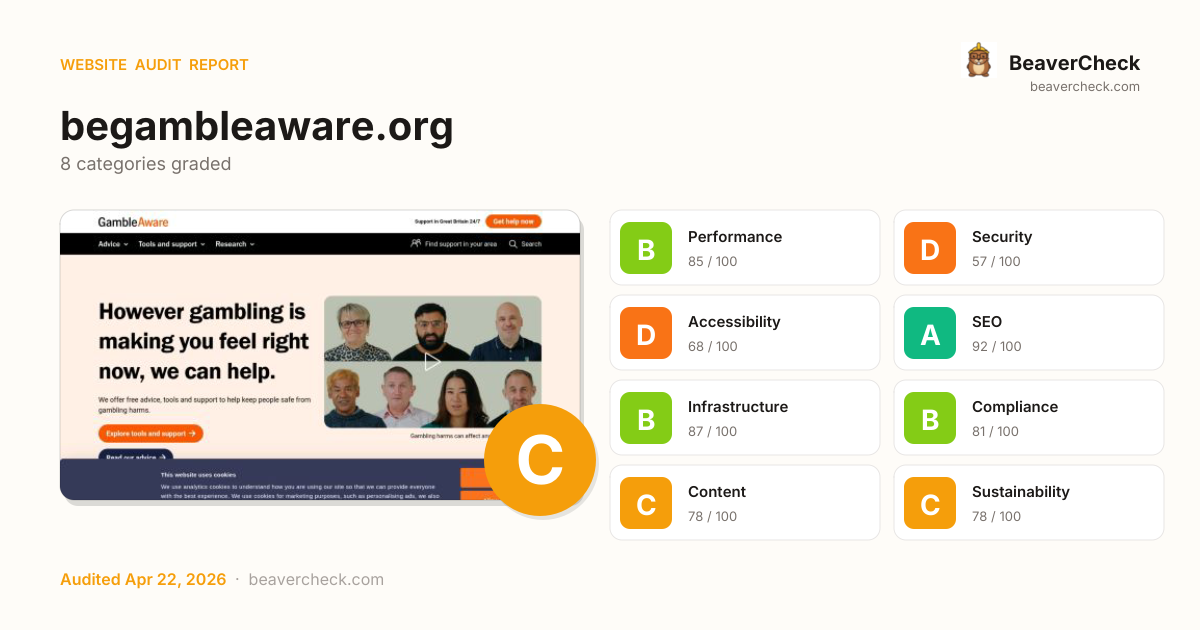Image resolution: width=1200 pixels, height=630 pixels.
Task: Click the Compliance grade B badge
Action: coord(930,418)
